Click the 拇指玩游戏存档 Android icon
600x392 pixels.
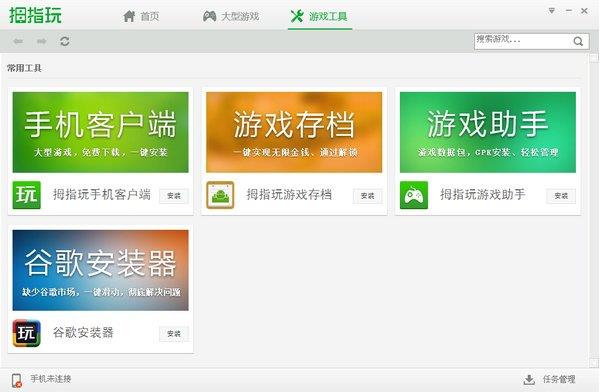click(220, 195)
